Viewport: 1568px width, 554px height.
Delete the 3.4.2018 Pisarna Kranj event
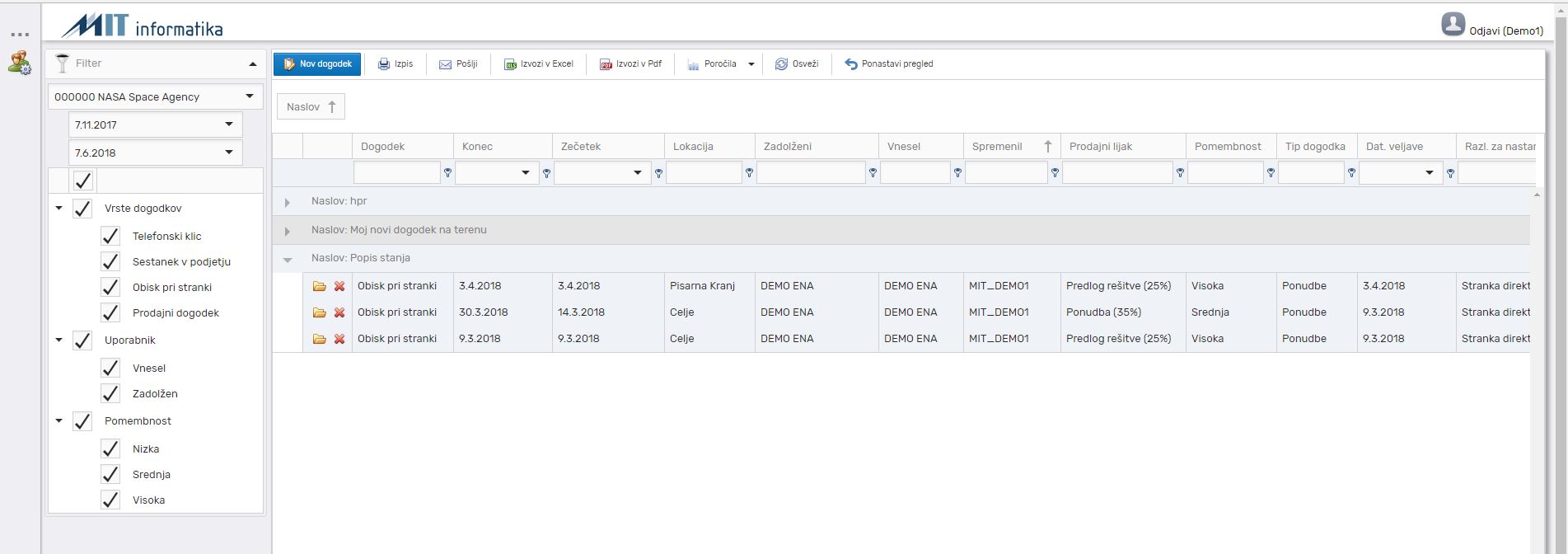click(339, 286)
